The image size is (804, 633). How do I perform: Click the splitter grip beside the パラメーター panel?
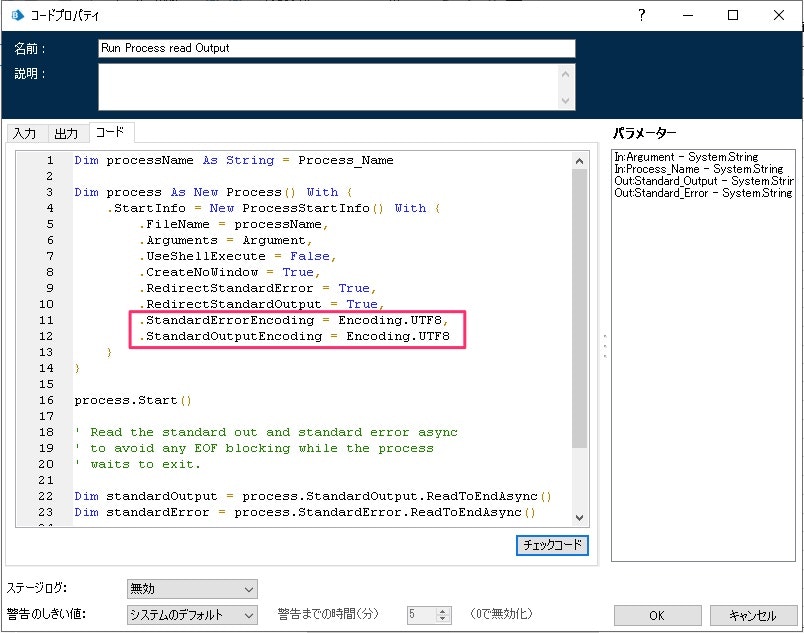tap(605, 346)
